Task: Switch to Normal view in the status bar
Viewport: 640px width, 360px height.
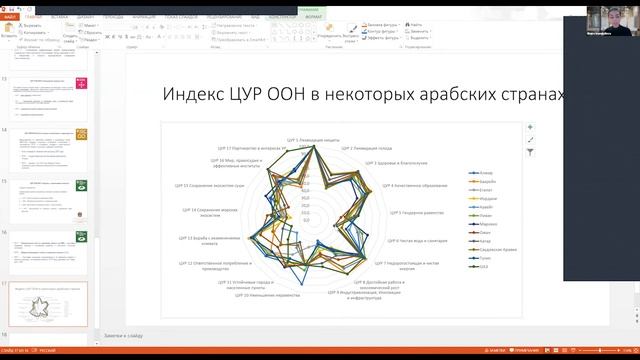Action: (x=547, y=351)
